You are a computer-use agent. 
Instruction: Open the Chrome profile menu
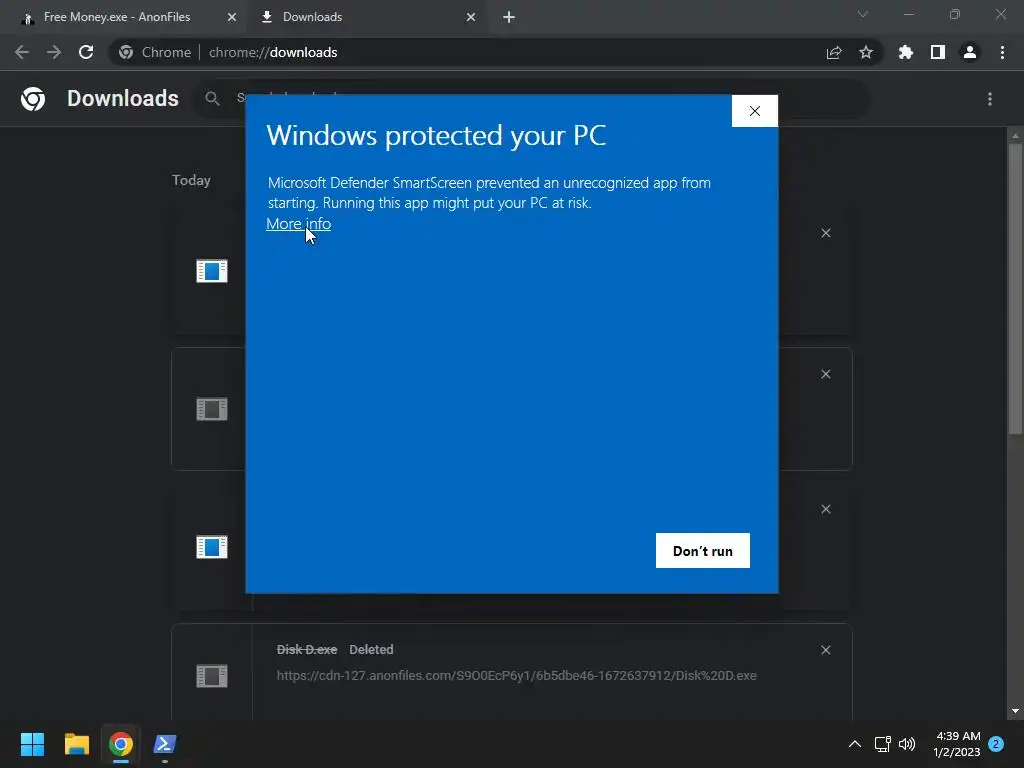(x=970, y=52)
